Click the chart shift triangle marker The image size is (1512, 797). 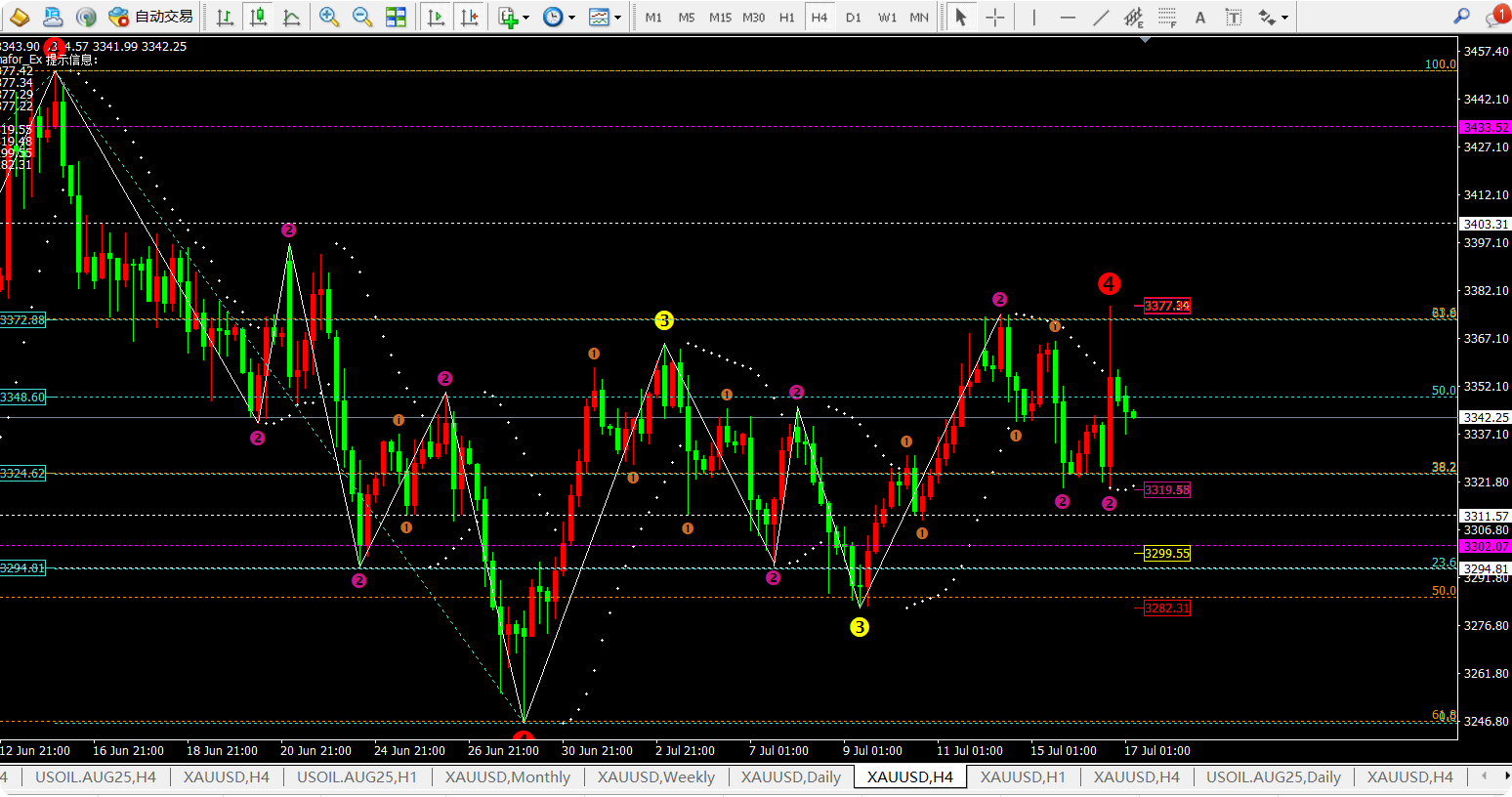pos(1145,40)
